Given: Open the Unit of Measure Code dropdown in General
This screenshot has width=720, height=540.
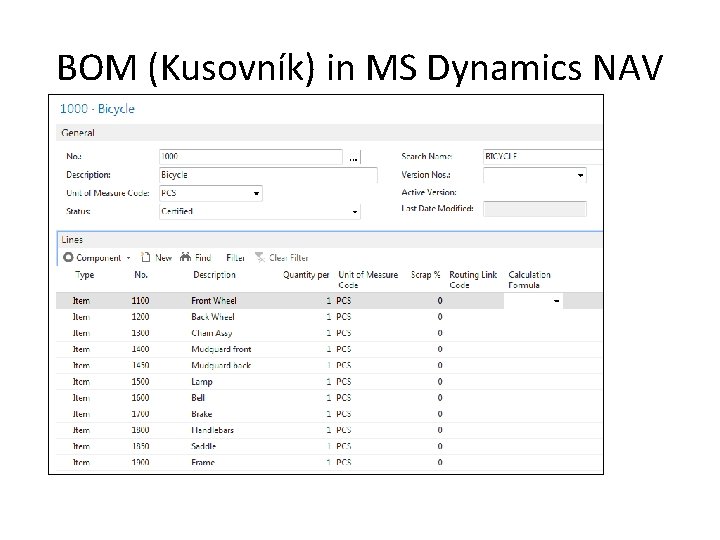Looking at the screenshot, I should tap(256, 194).
